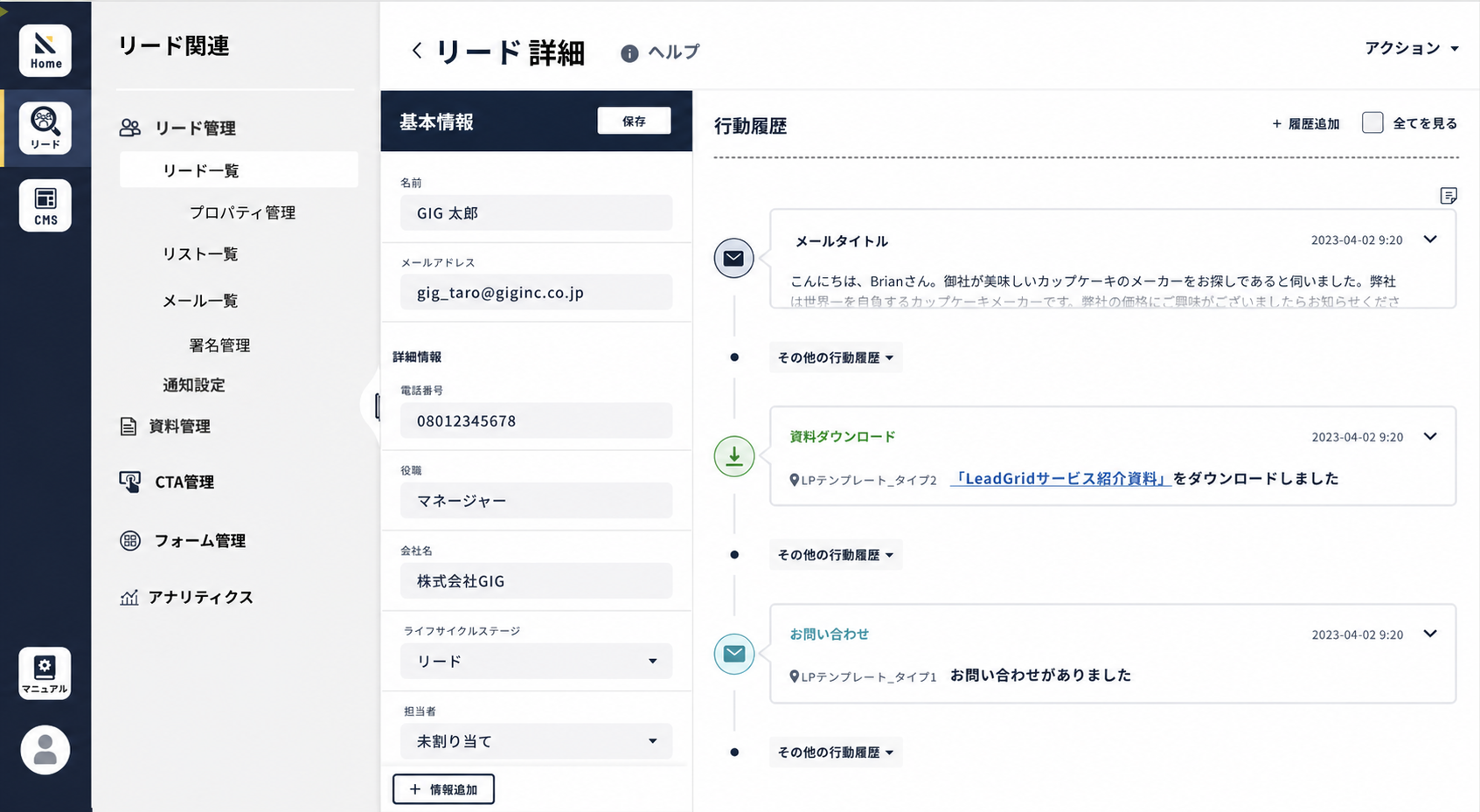
Task: Click the 資料ダウンロード heading text
Action: [843, 436]
